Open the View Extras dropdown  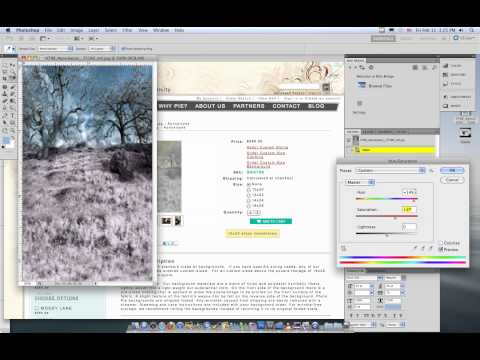(44, 39)
